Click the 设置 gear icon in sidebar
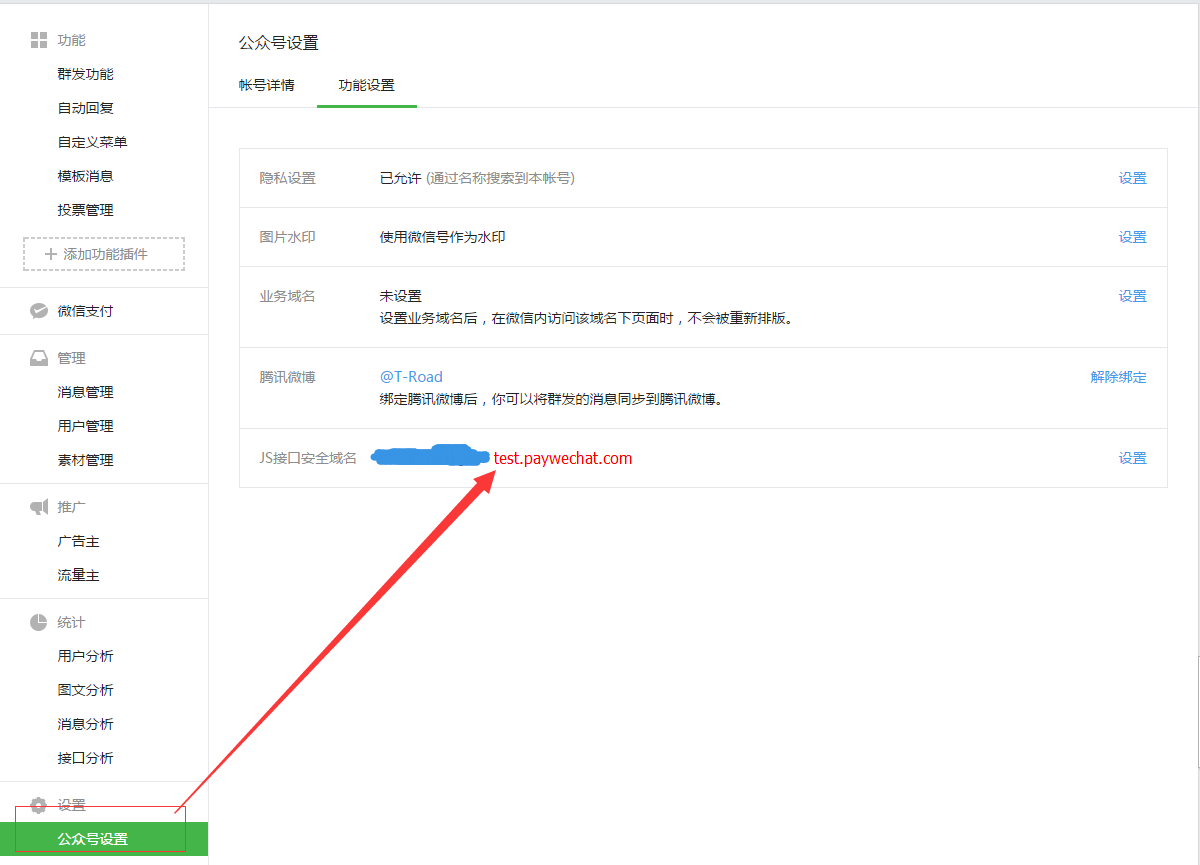 coord(38,805)
